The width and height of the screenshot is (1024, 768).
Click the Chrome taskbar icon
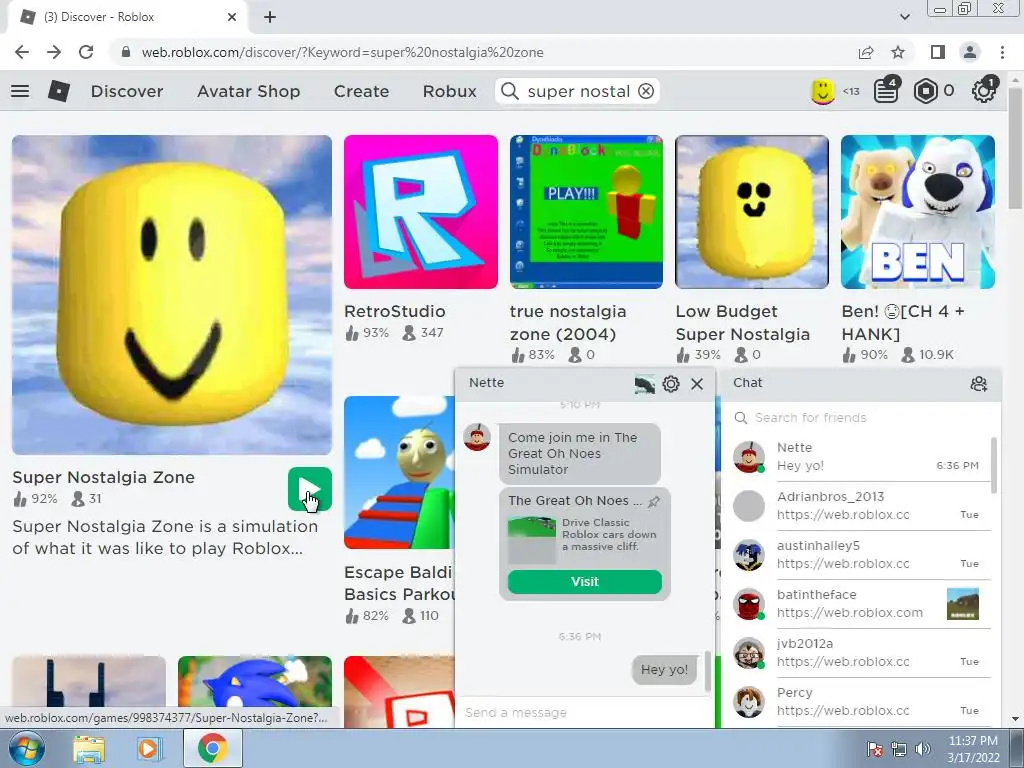point(212,748)
